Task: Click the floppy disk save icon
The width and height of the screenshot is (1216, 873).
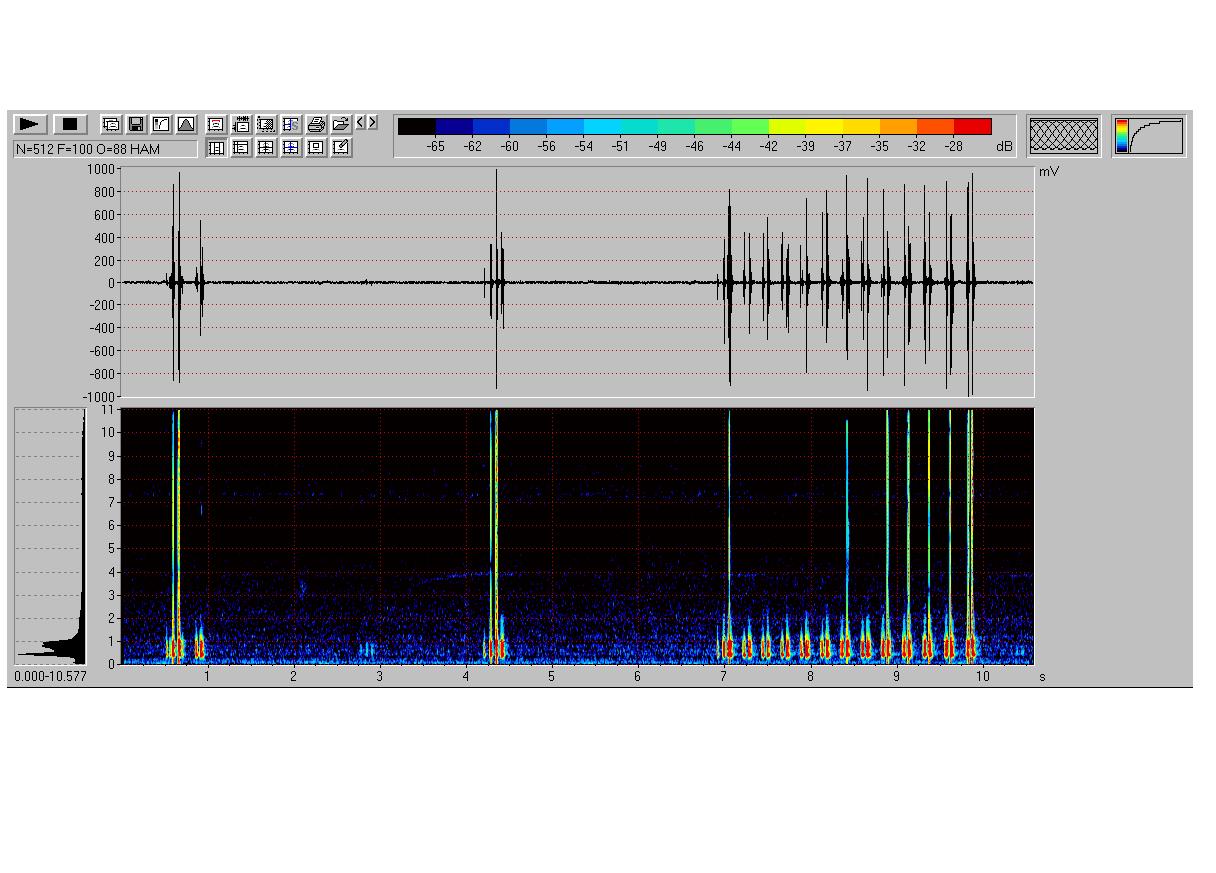Action: click(x=136, y=124)
